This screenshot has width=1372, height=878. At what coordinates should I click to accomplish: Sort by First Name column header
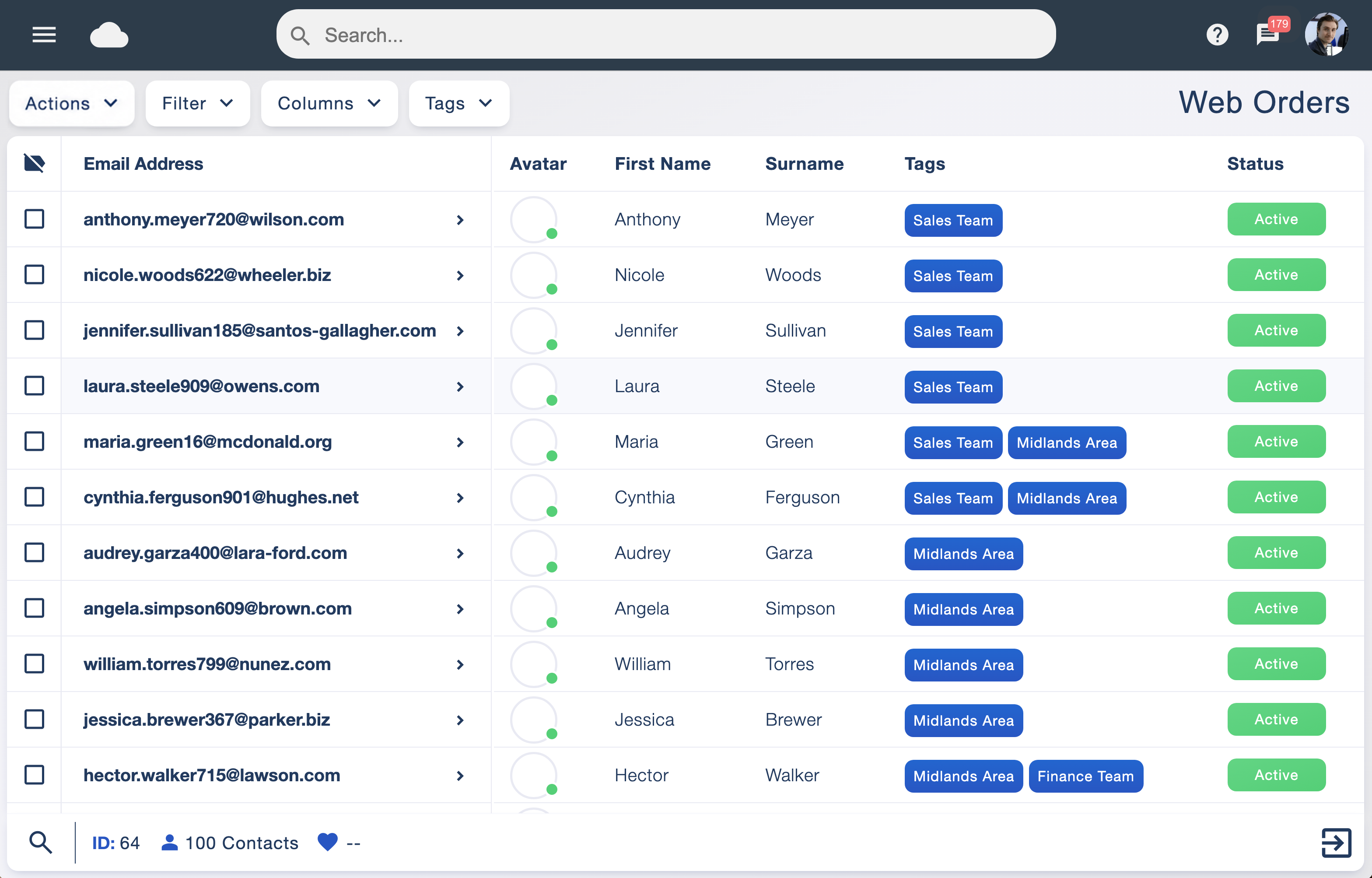pyautogui.click(x=663, y=164)
